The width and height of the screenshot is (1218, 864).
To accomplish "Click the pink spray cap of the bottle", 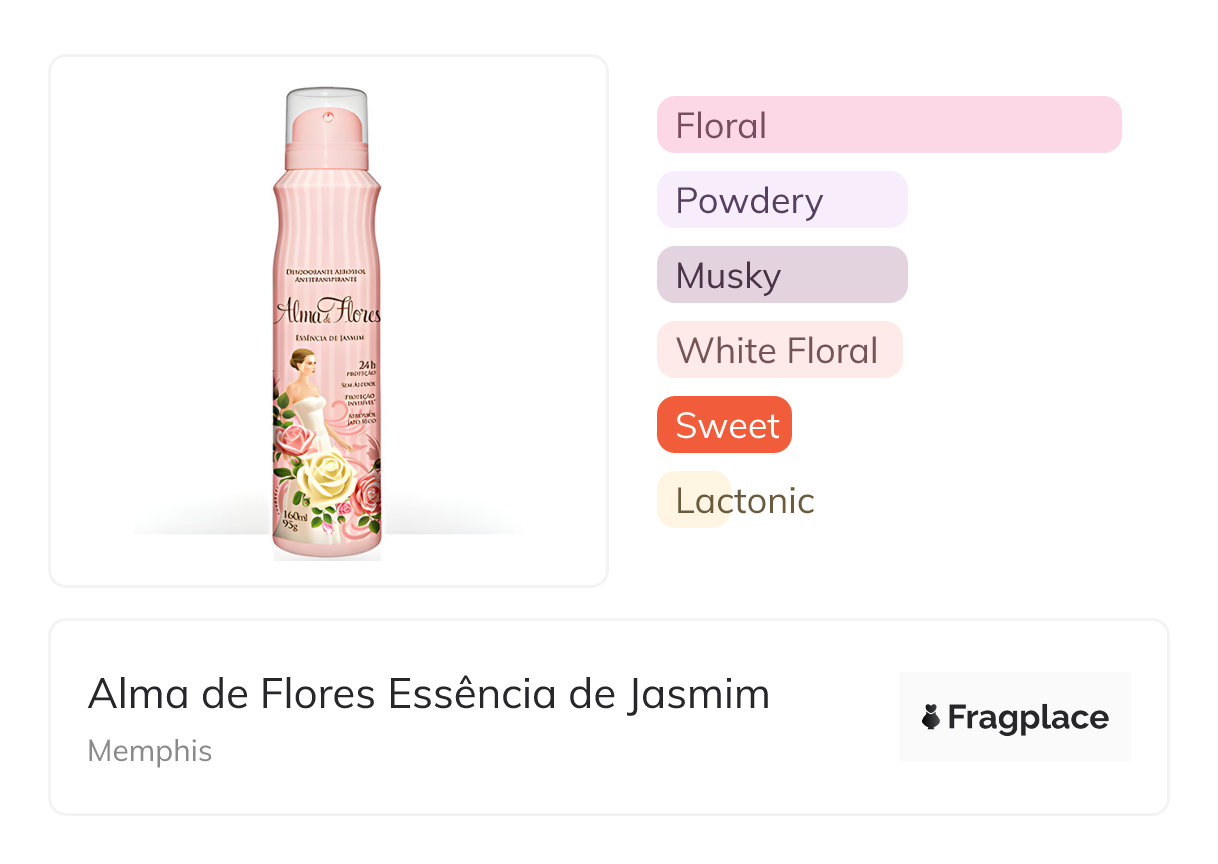I will (x=327, y=130).
